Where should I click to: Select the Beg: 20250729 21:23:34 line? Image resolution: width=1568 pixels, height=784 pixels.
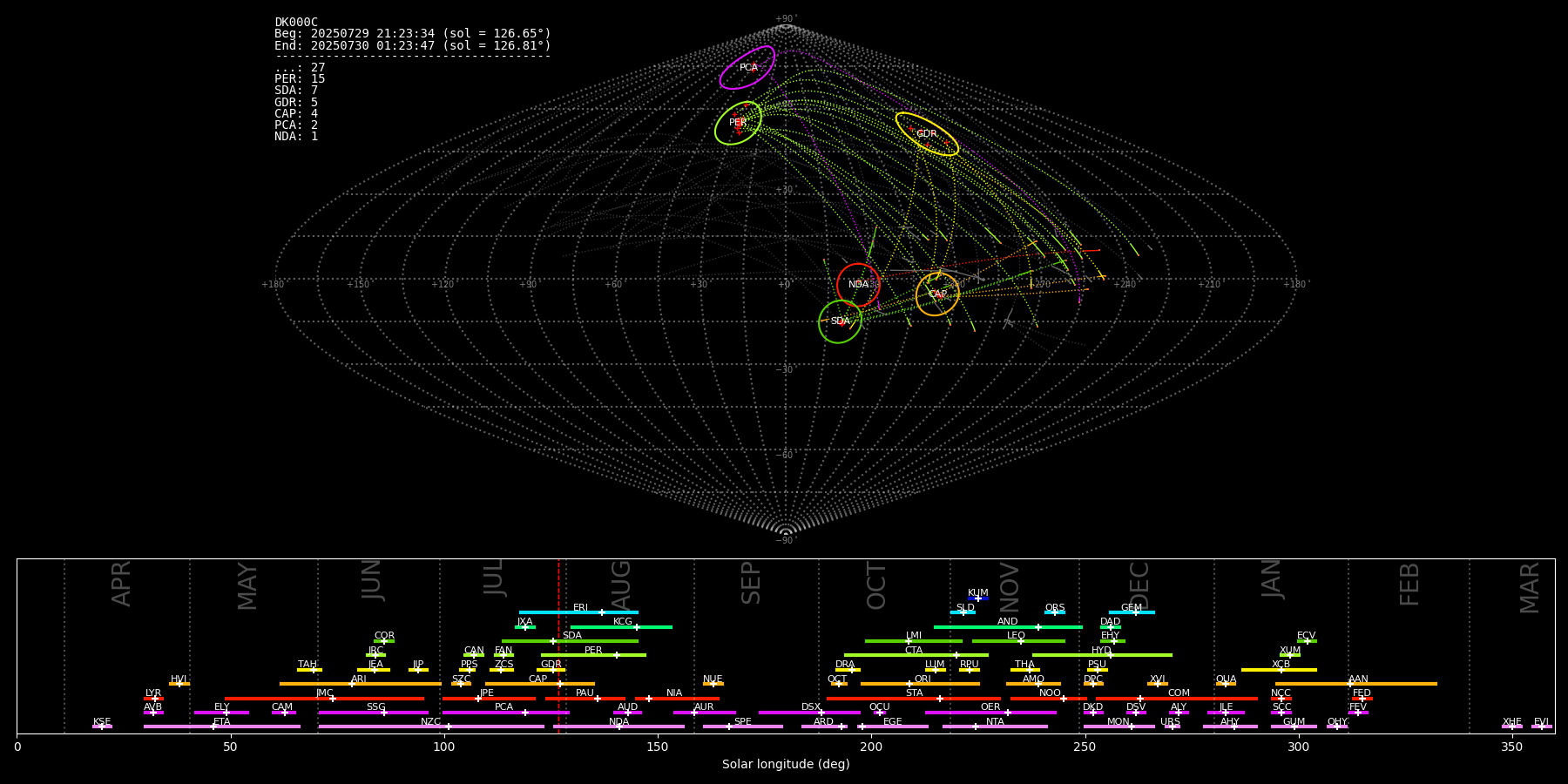click(413, 34)
